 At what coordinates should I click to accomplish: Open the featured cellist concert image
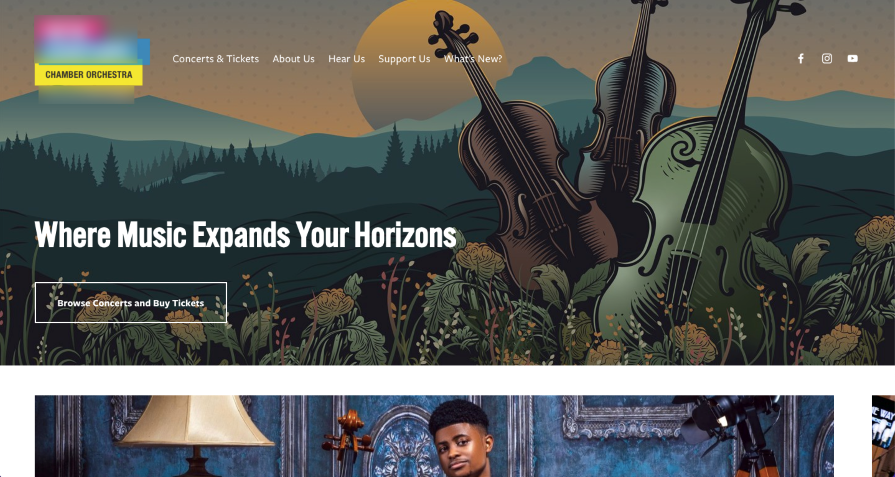point(434,436)
